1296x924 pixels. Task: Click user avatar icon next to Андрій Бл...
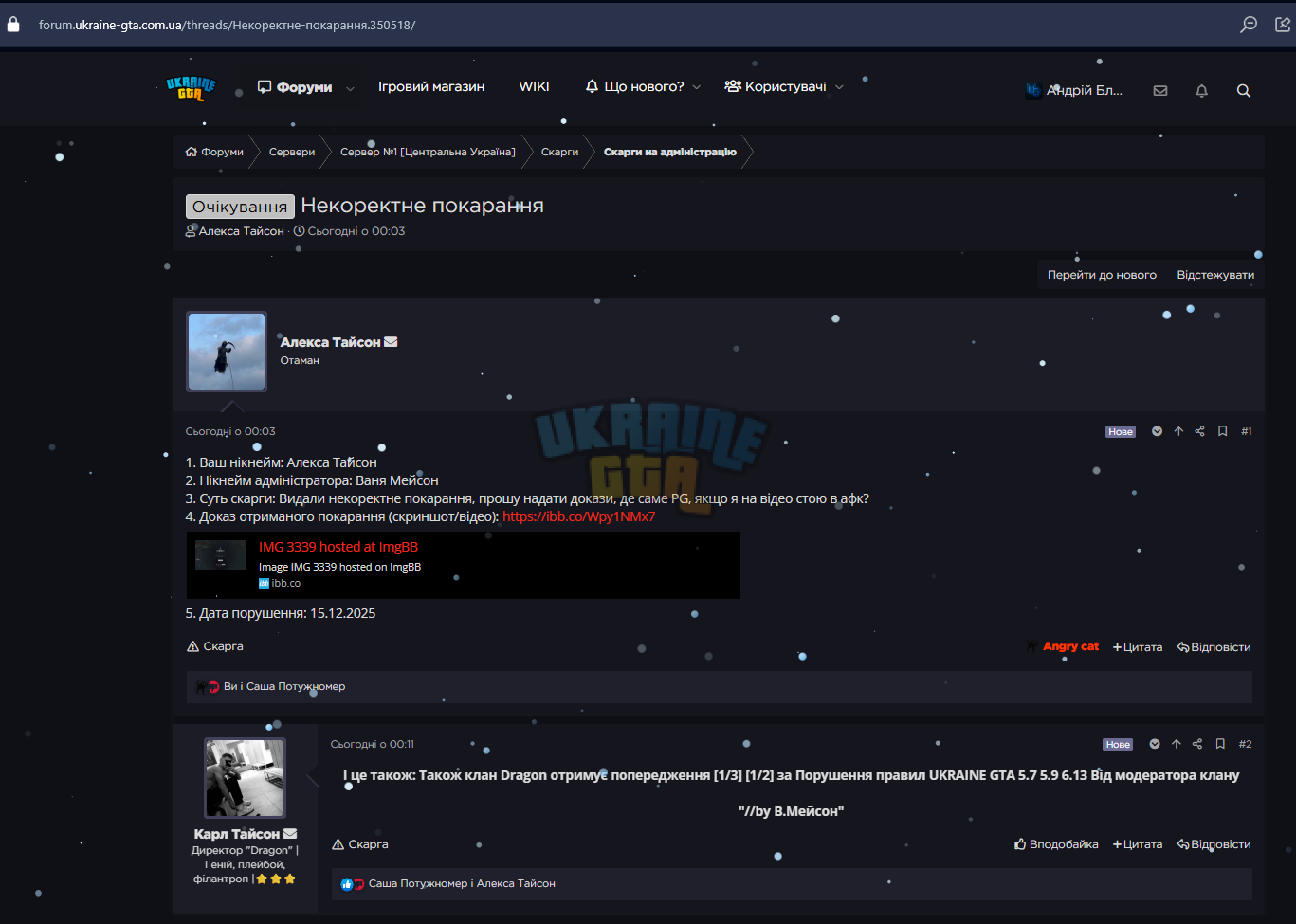point(1033,91)
